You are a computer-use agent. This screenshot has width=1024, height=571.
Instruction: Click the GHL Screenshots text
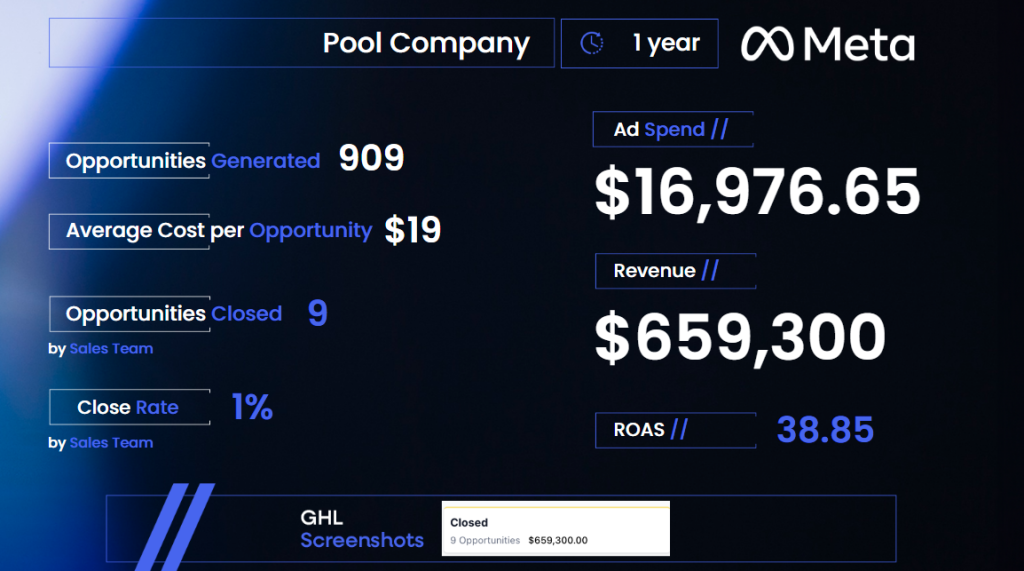(362, 529)
